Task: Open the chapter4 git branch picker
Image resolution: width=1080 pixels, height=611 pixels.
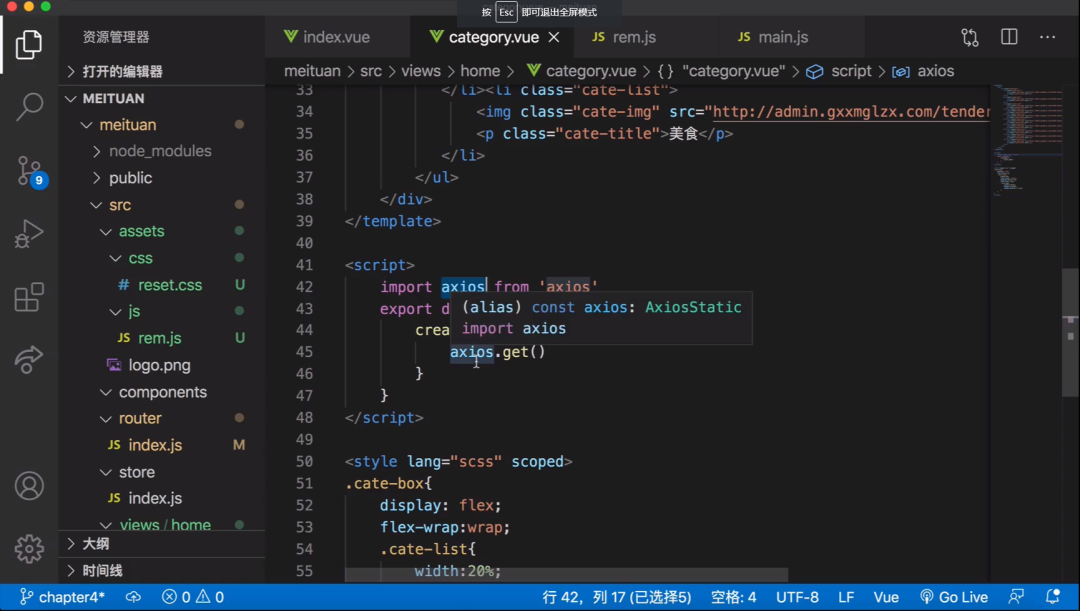Action: (x=62, y=597)
